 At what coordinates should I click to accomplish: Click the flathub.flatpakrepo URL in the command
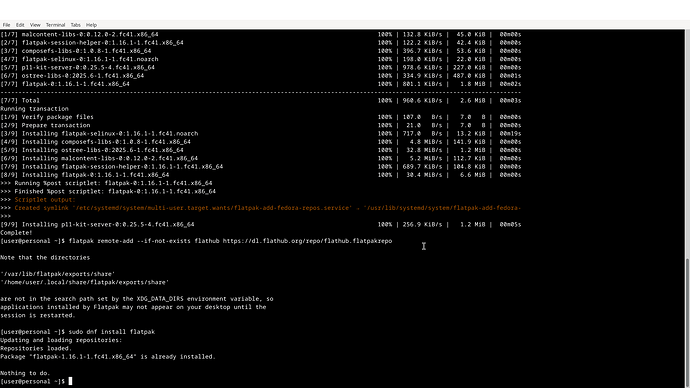click(x=307, y=241)
